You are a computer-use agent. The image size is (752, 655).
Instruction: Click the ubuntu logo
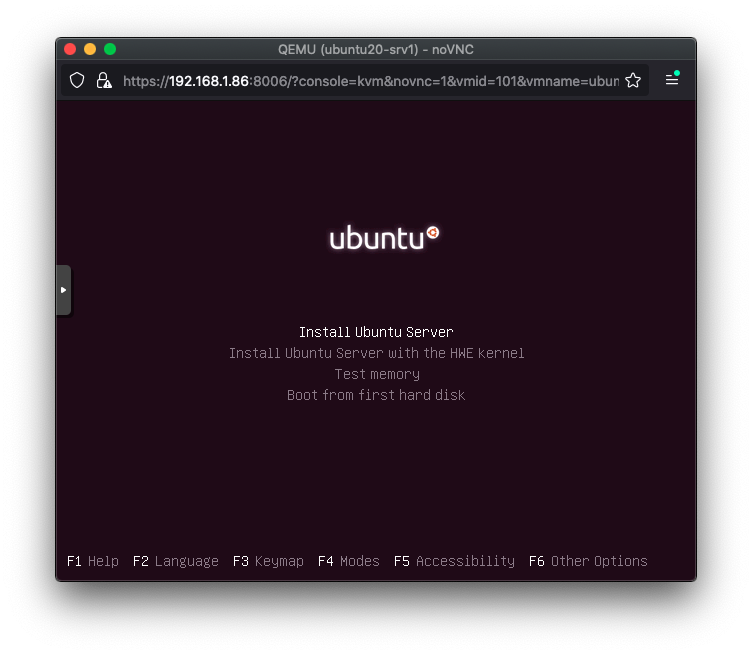click(x=384, y=238)
